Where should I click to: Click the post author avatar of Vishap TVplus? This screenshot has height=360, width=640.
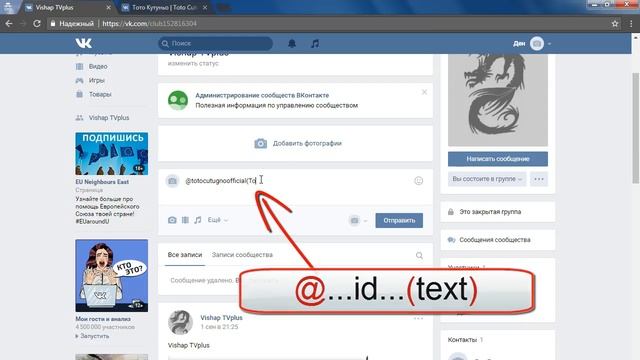180,322
